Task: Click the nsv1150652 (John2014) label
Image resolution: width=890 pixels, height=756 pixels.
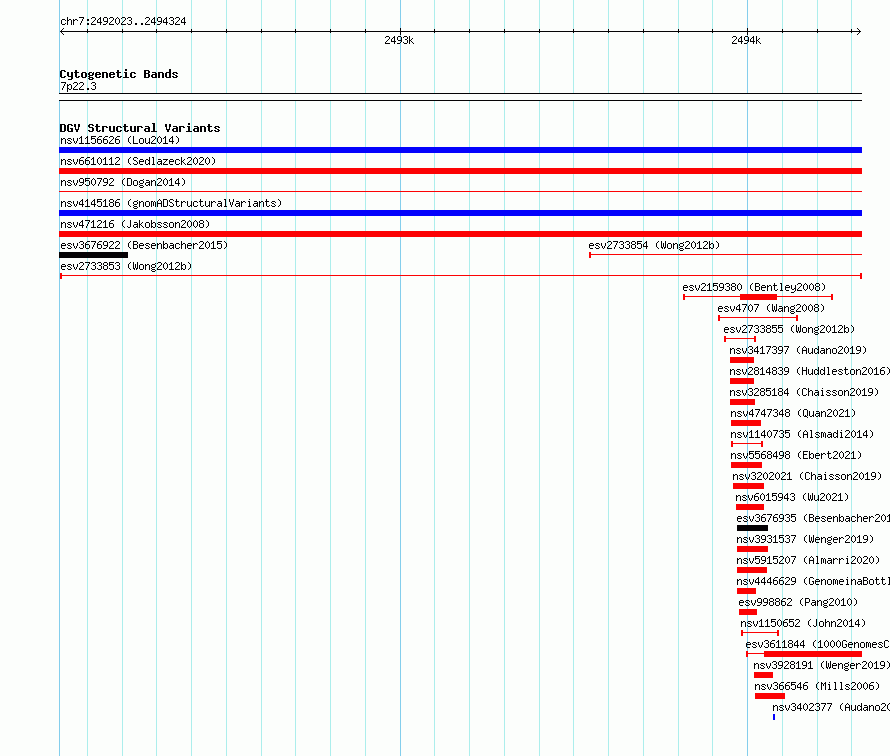Action: [x=803, y=623]
